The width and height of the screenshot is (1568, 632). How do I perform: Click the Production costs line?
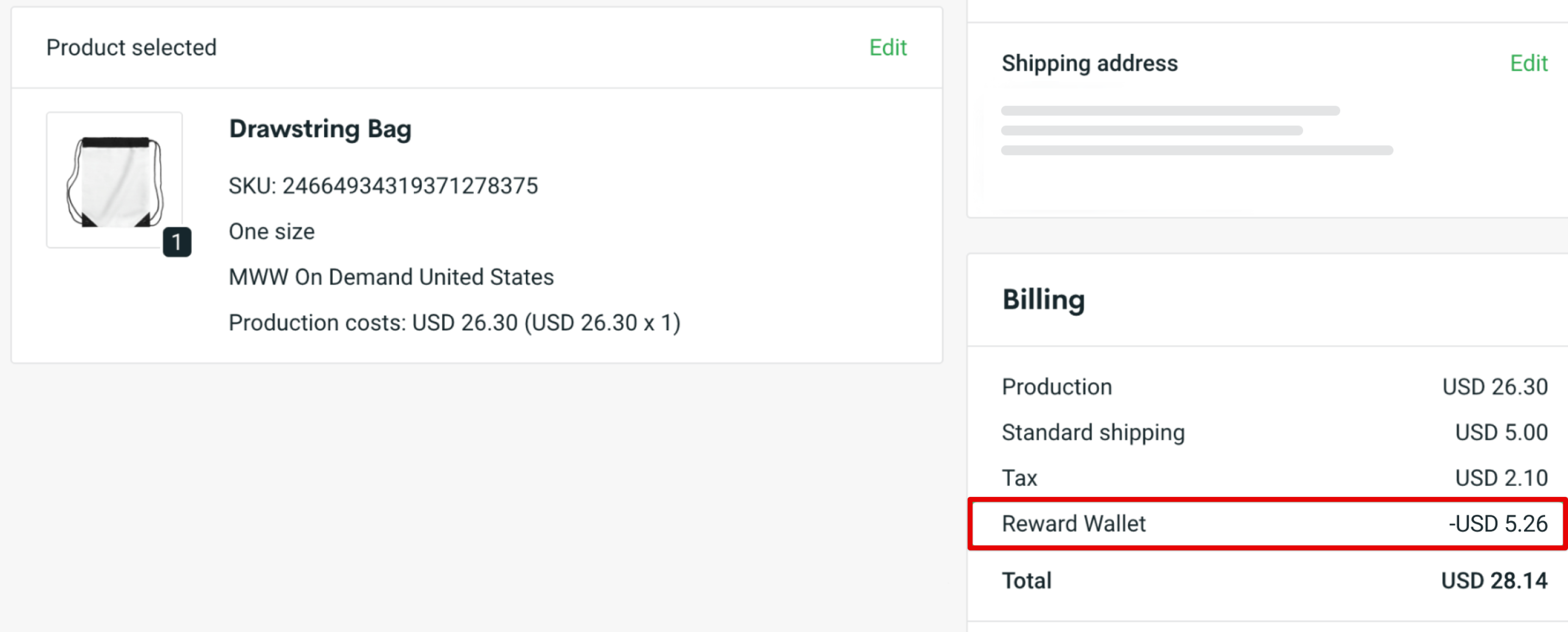point(455,323)
